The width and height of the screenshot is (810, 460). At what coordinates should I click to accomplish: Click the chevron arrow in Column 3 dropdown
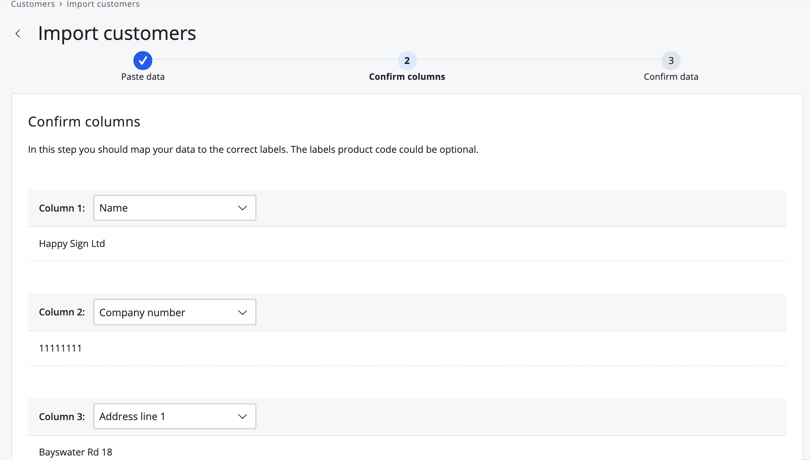(242, 417)
